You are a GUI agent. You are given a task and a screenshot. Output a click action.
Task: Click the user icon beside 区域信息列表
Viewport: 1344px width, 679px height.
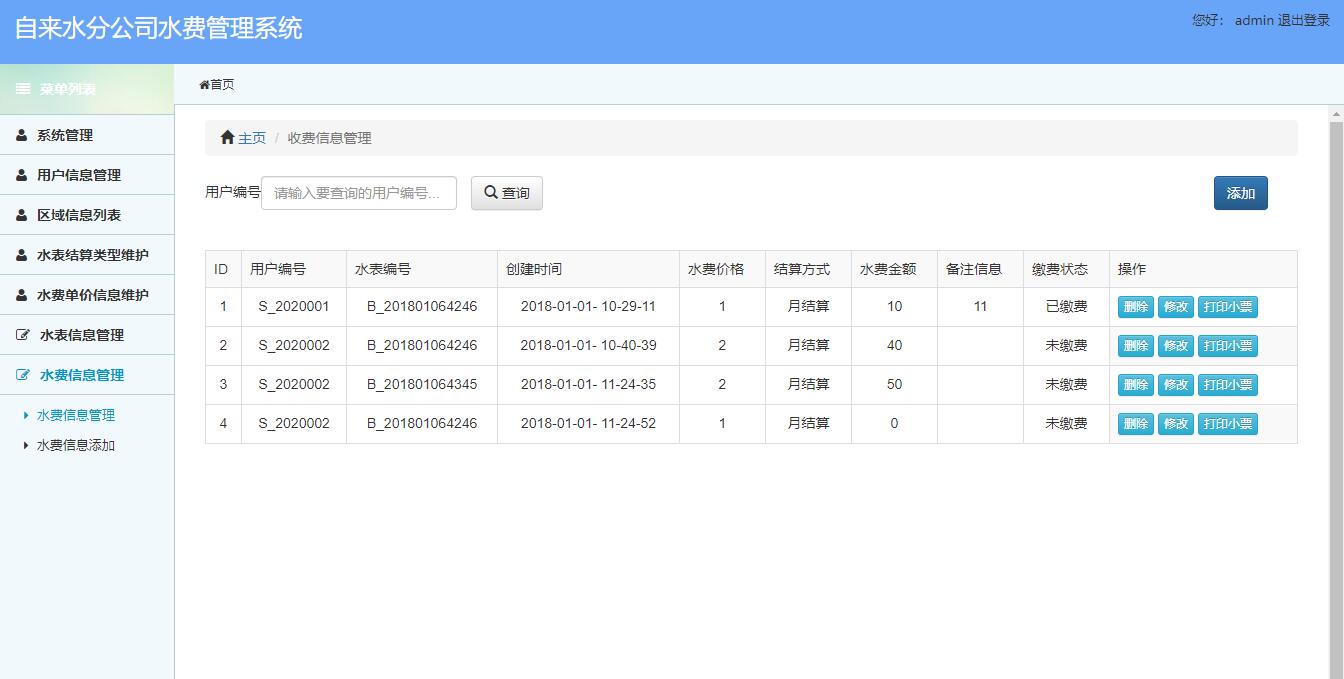coord(21,214)
